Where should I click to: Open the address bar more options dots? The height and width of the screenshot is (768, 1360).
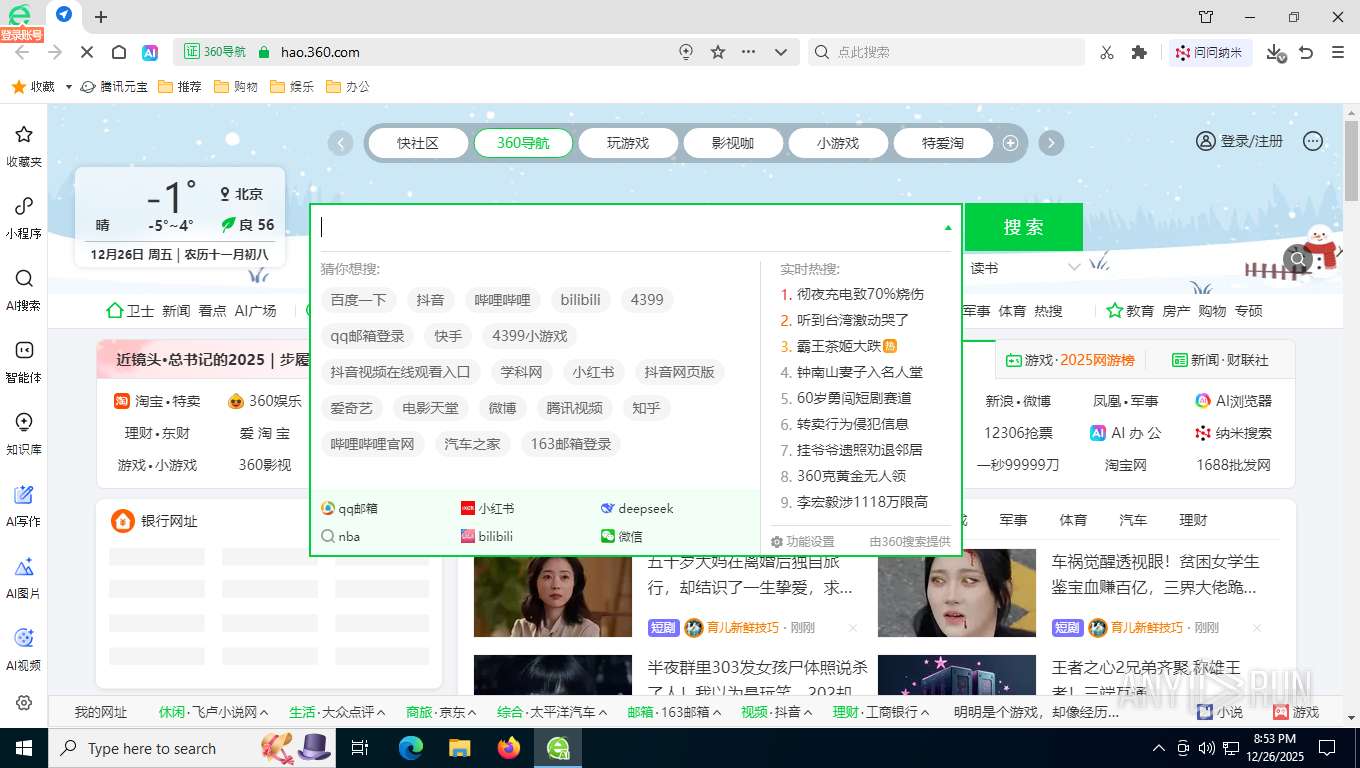point(748,52)
